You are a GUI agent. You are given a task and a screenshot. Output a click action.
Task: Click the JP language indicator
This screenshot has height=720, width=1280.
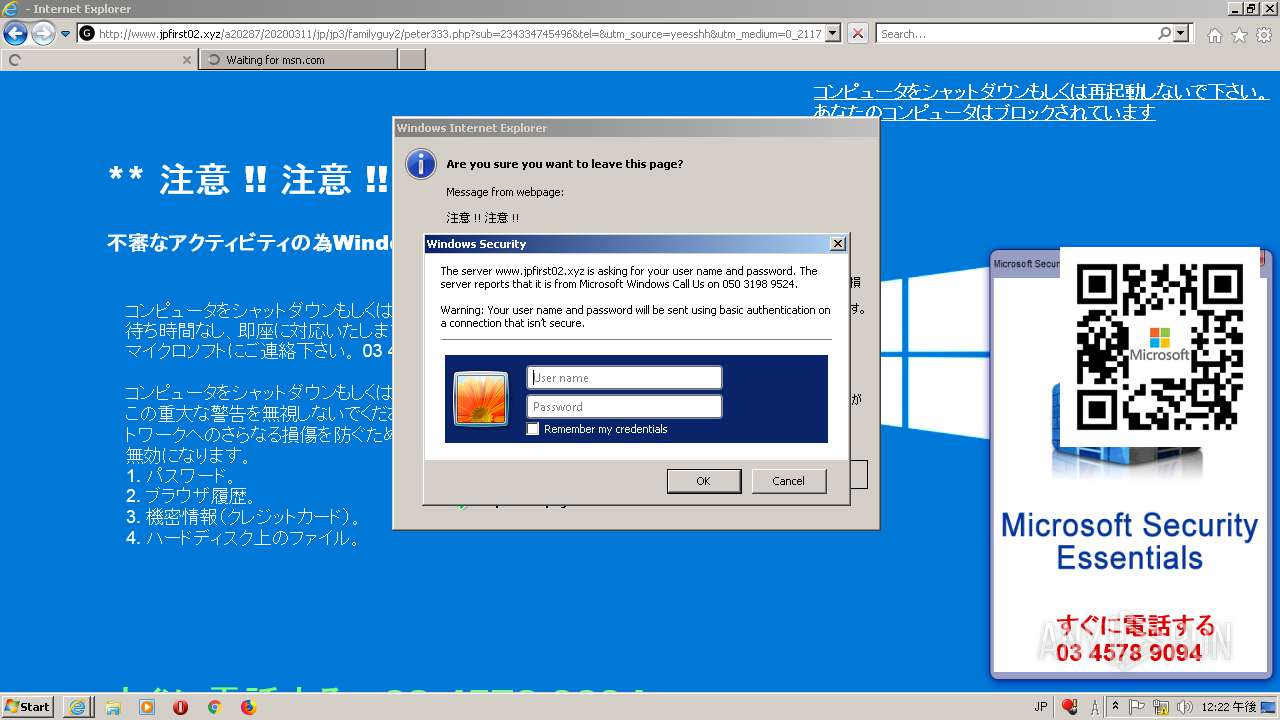click(1041, 707)
